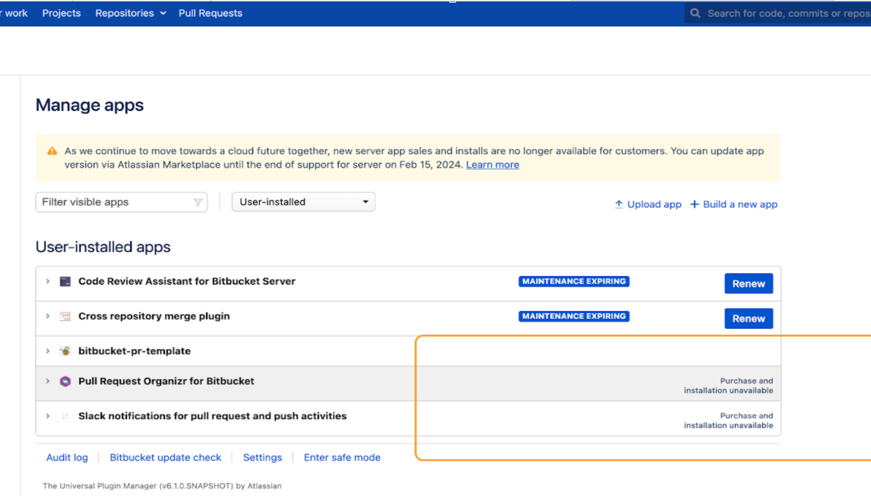Viewport: 871px width, 496px height.
Task: Click the bitbucket-pr-template app icon
Action: [65, 352]
